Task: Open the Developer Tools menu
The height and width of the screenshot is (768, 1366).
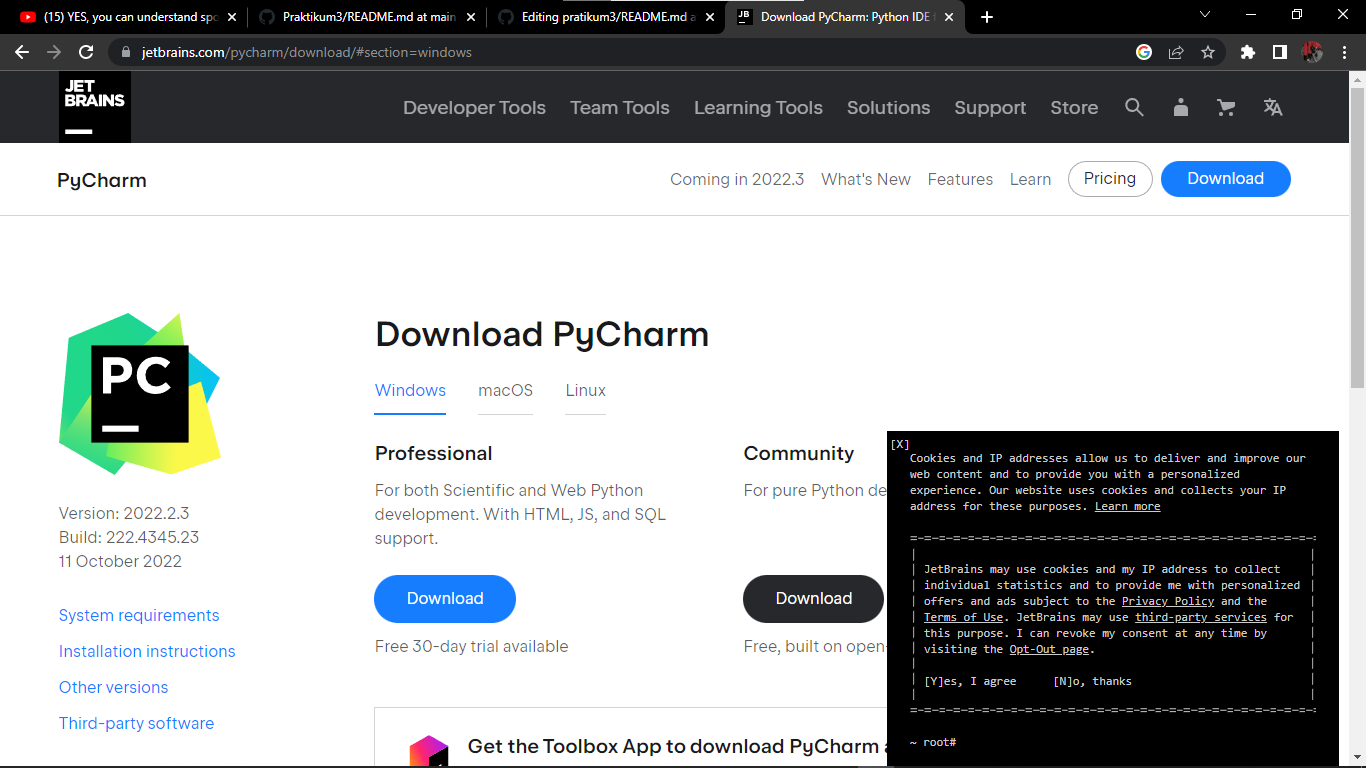Action: pos(474,107)
